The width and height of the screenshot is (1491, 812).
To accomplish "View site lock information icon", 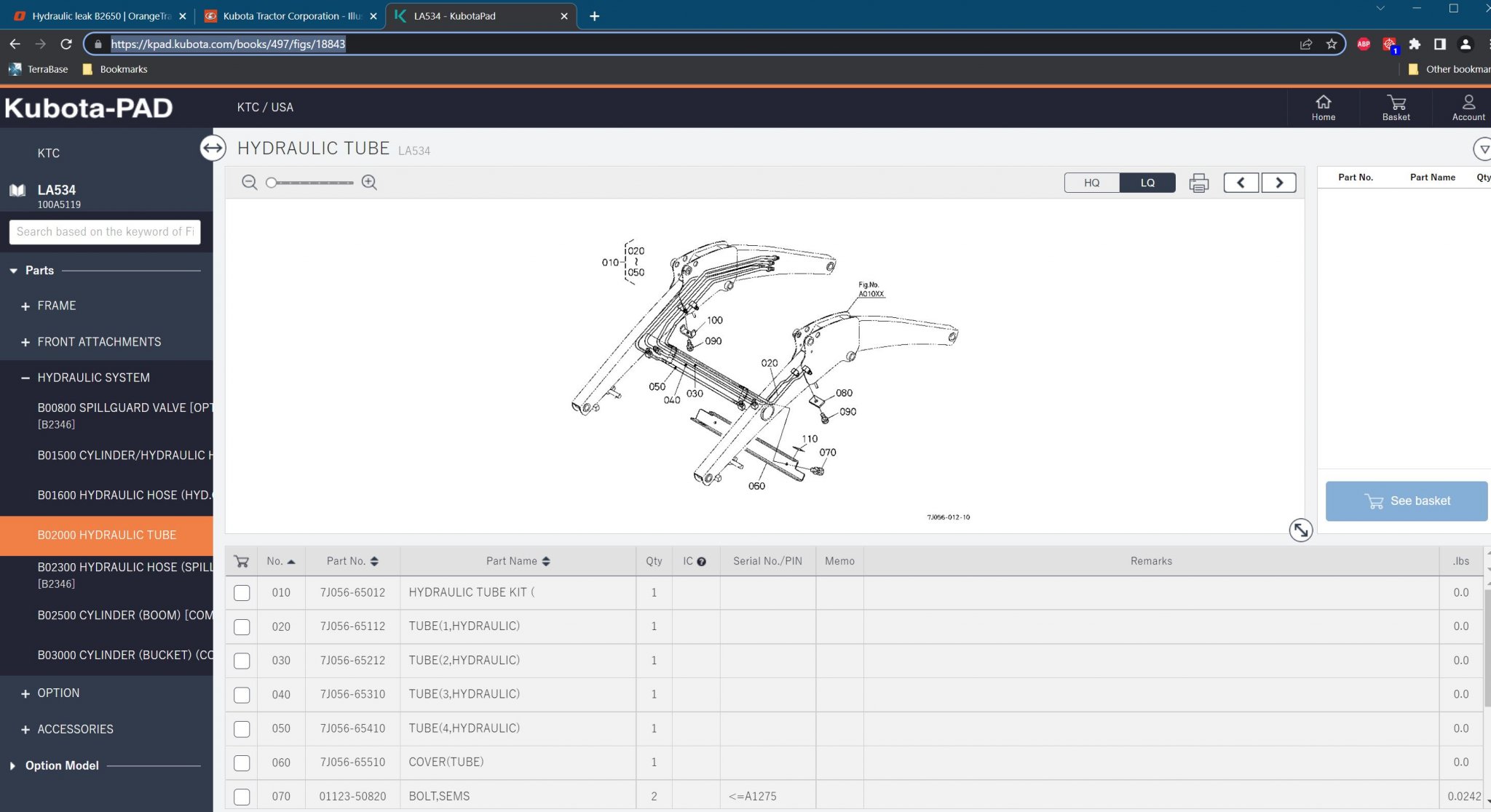I will pos(98,44).
